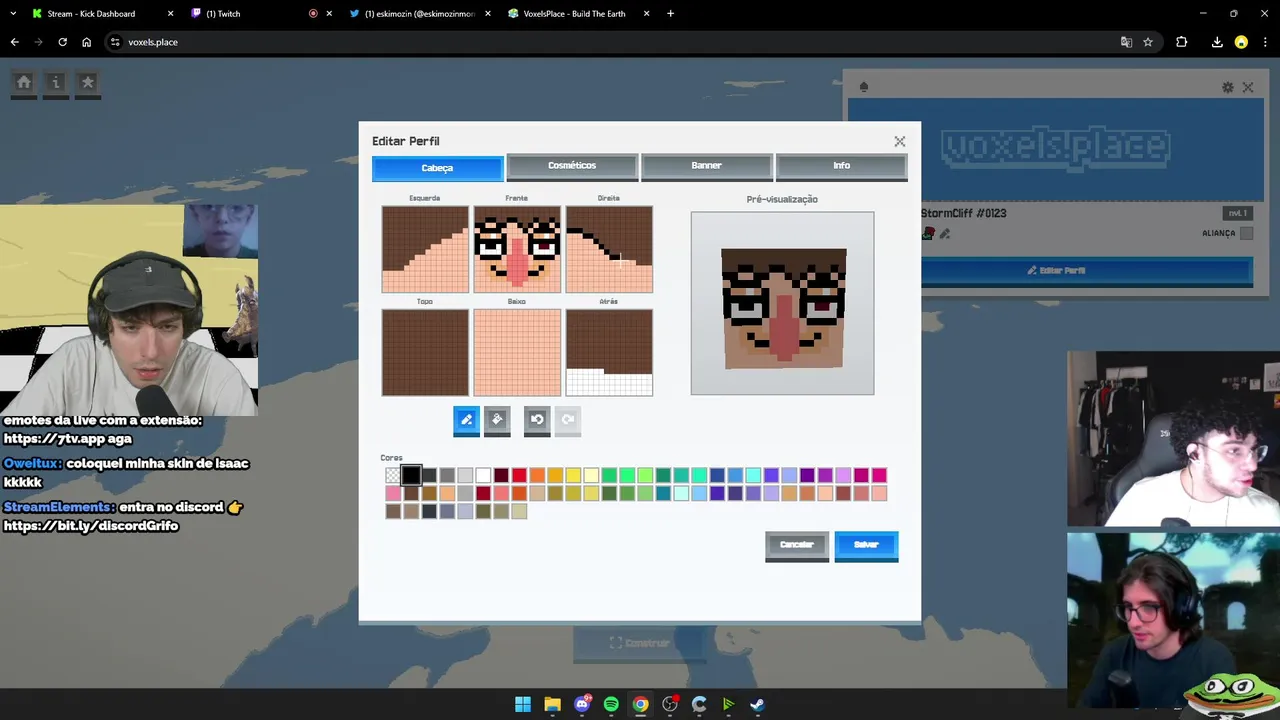Open the Chrome three-dot menu
Screen dimensions: 1280x720
pyautogui.click(x=1265, y=42)
